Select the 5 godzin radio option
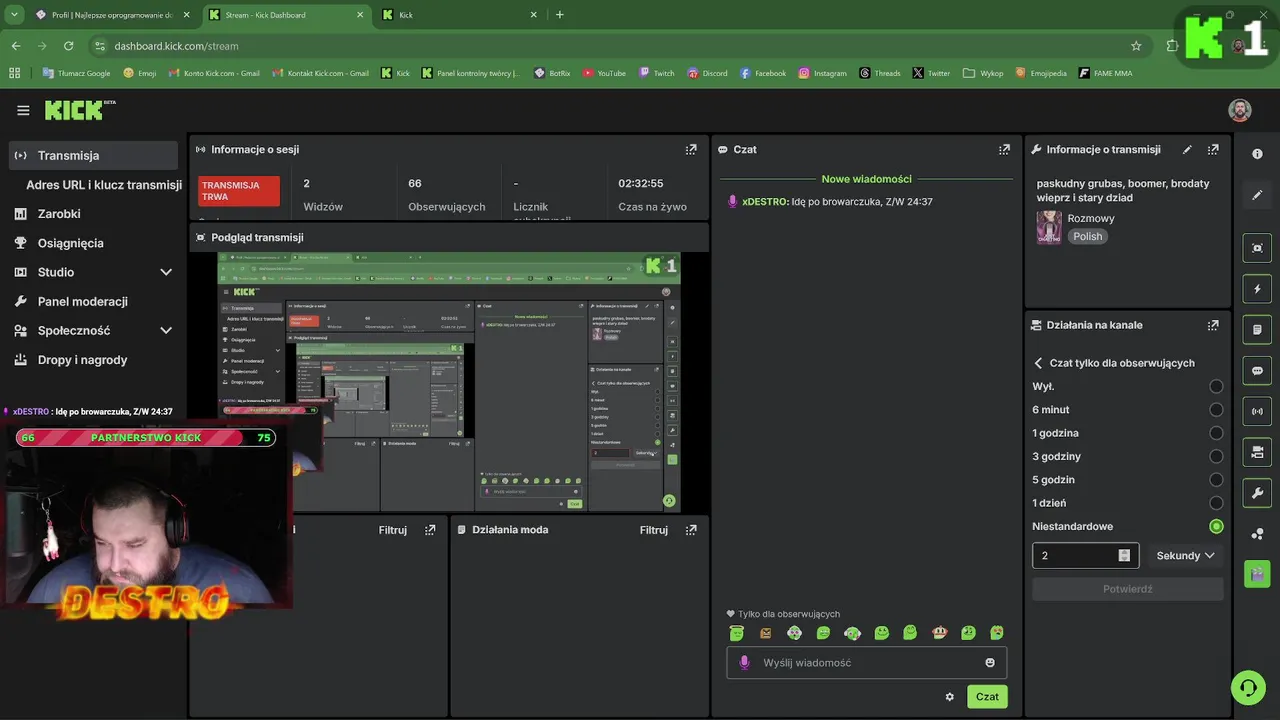This screenshot has height=720, width=1280. 1216,480
